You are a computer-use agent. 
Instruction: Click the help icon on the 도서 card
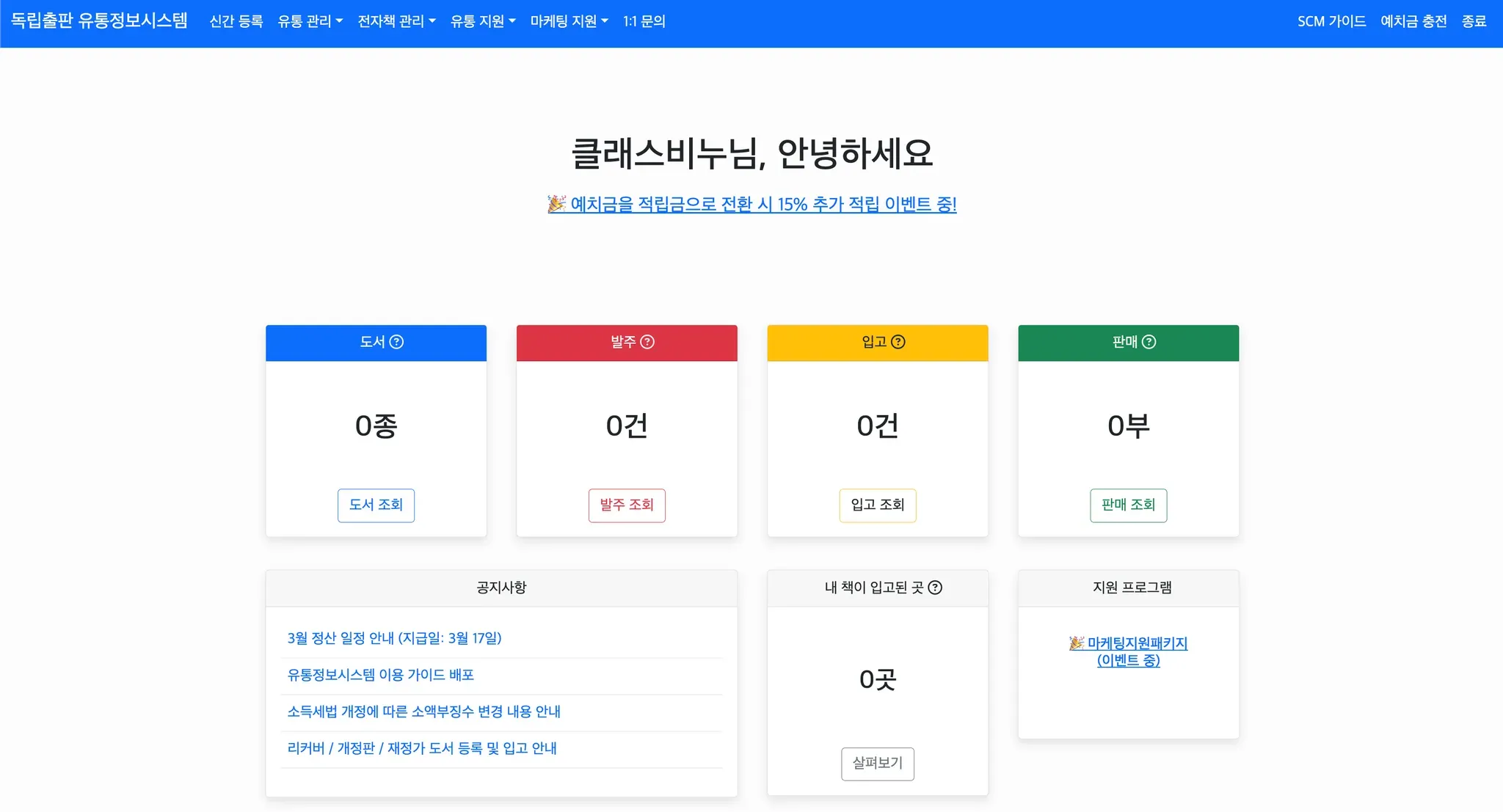397,342
